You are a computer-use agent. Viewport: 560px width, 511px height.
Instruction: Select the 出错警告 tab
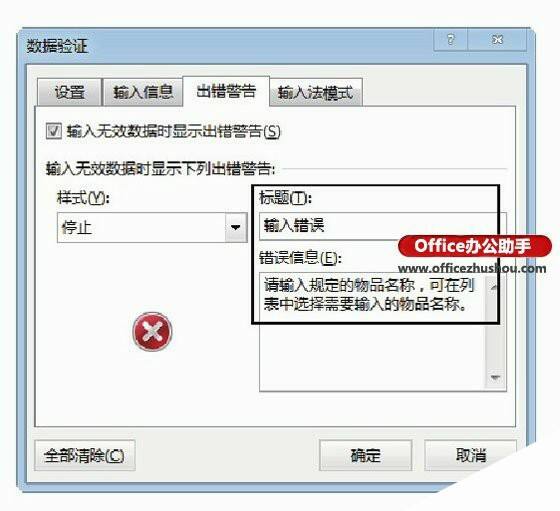pos(226,91)
